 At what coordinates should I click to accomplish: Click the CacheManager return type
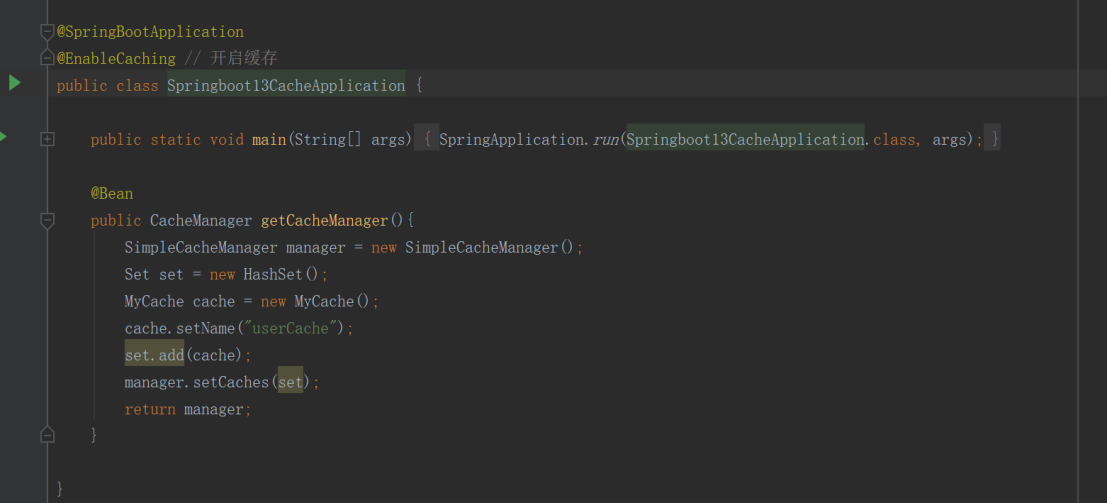201,220
